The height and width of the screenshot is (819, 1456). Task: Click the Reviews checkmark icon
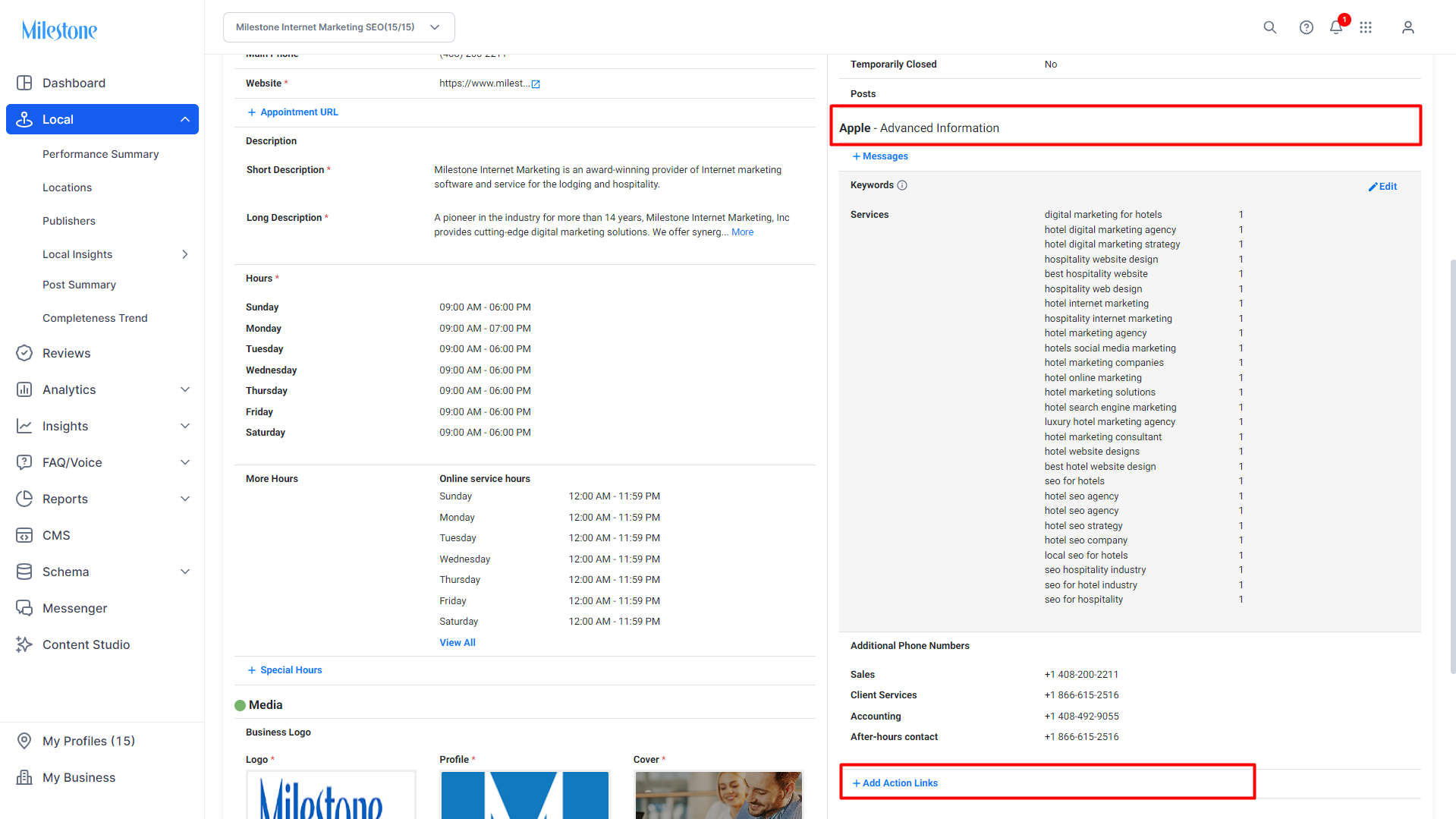pyautogui.click(x=24, y=353)
